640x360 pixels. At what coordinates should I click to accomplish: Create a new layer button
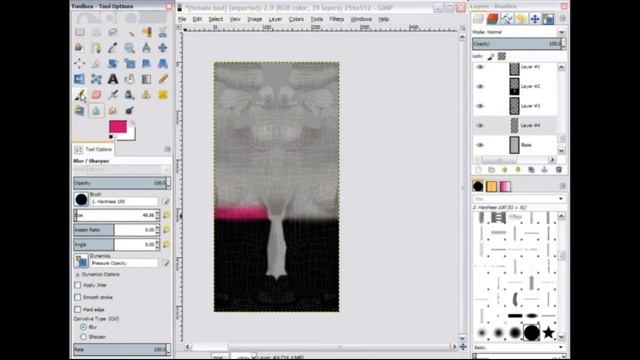[478, 169]
